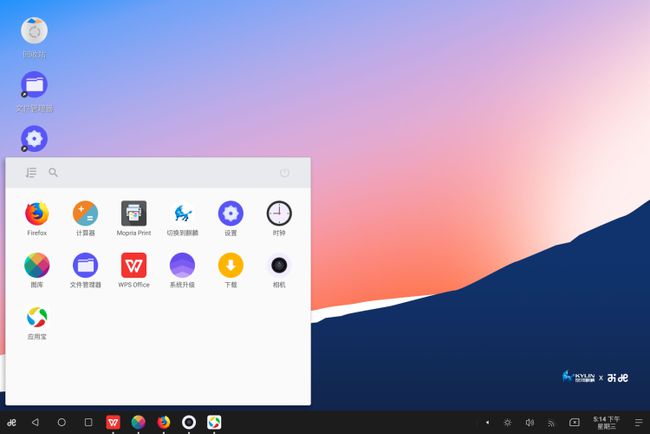Open the 应用宝 app store
The image size is (650, 434).
[37, 318]
